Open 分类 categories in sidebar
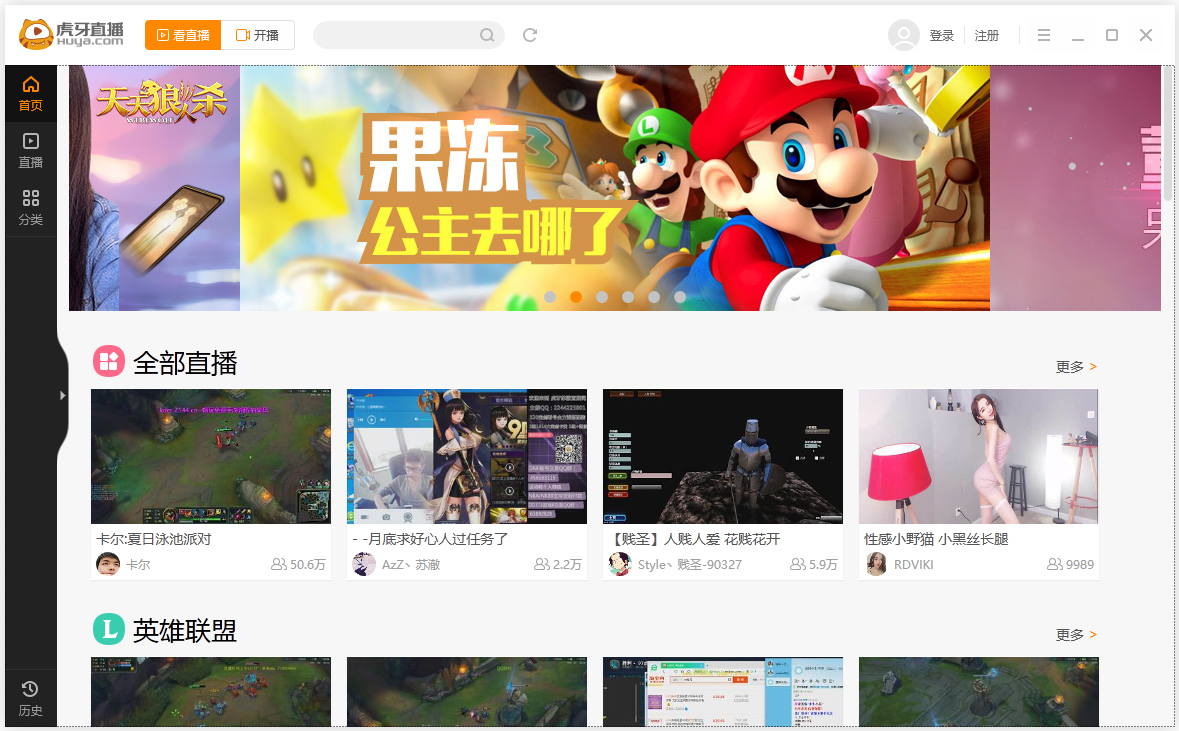Screen dimensions: 1179x731 (31, 208)
